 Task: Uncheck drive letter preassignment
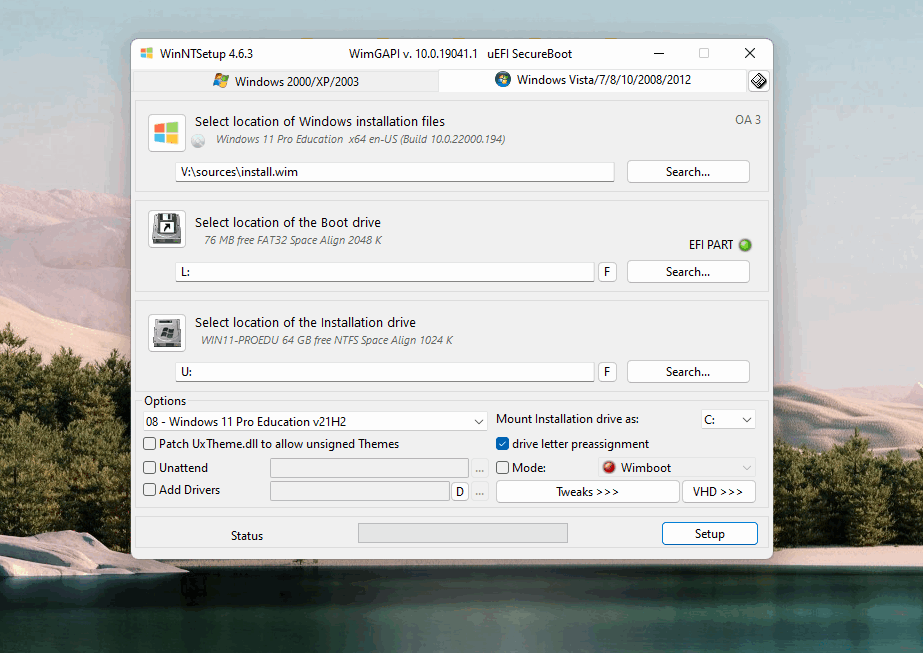[x=502, y=443]
